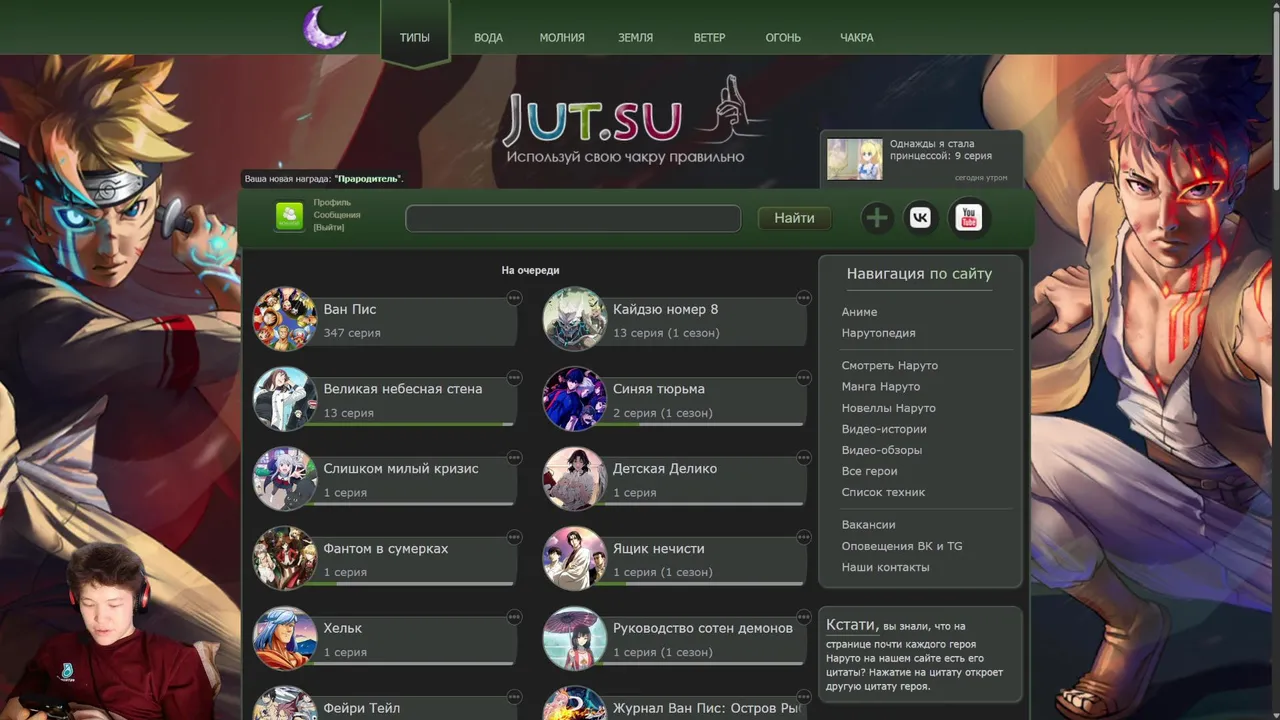Select the ЗЕМЛЯ menu item
1280x720 pixels.
coord(635,37)
